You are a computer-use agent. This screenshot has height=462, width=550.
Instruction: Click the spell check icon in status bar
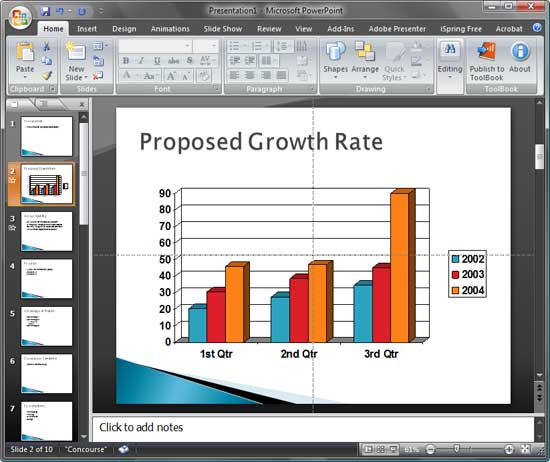click(x=123, y=449)
